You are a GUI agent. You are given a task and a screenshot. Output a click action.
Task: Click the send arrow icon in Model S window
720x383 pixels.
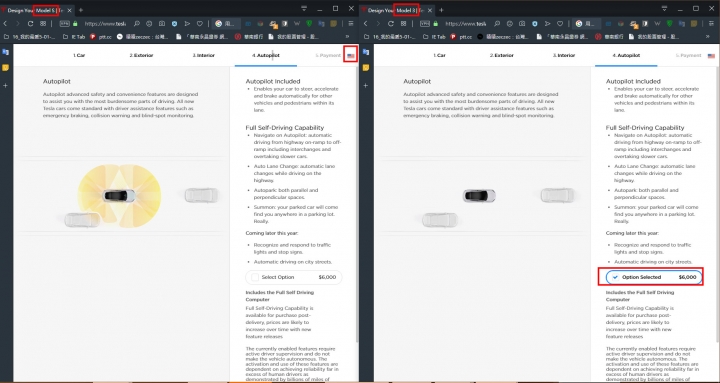pyautogui.click(x=187, y=23)
